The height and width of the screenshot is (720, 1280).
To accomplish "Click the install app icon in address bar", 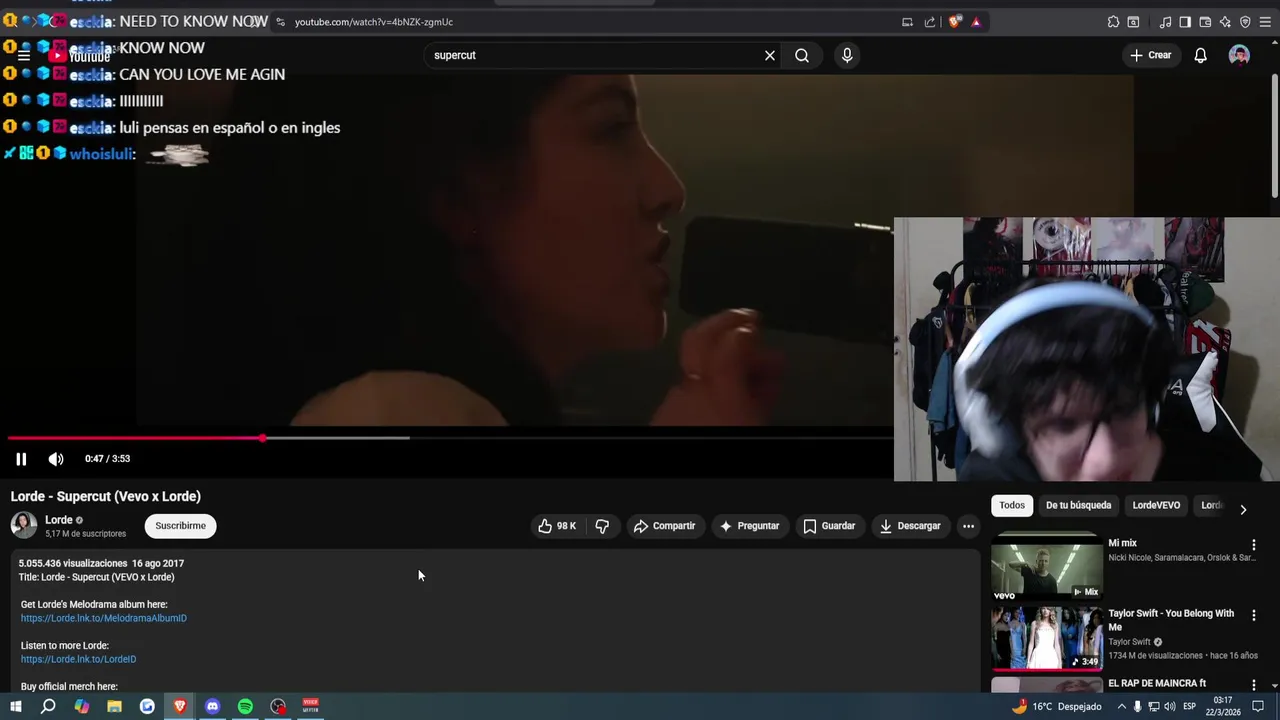I will pos(907,22).
